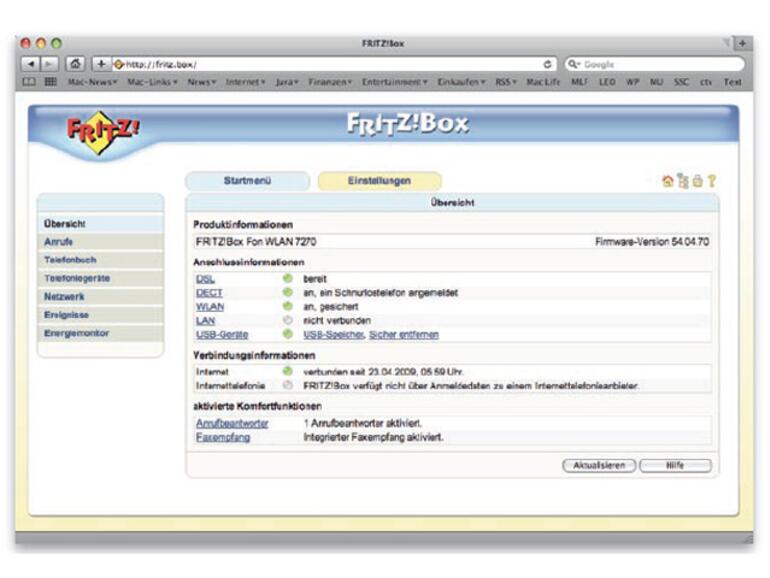Expand the RSS bookmarks folder
Image resolution: width=770 pixels, height=578 pixels.
click(506, 82)
